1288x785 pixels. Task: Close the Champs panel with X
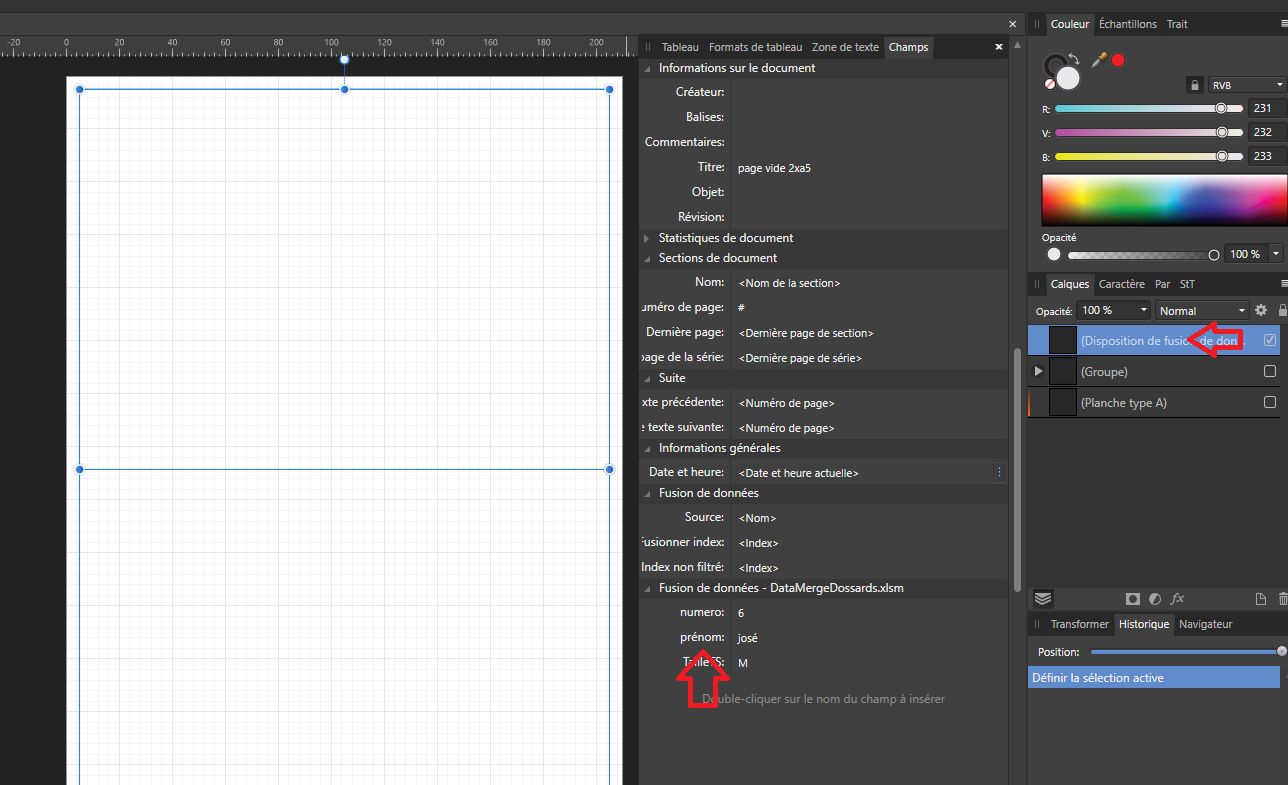pos(998,47)
